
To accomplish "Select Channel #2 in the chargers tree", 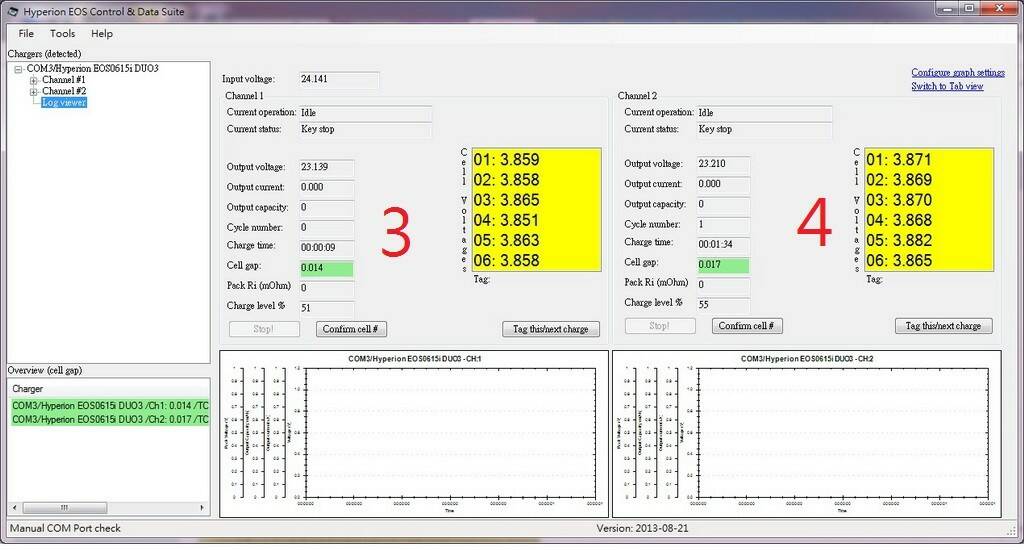I will pos(63,91).
